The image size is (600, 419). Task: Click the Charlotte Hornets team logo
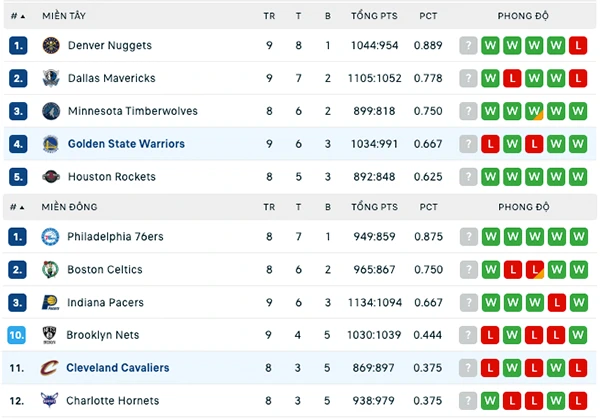pyautogui.click(x=49, y=400)
